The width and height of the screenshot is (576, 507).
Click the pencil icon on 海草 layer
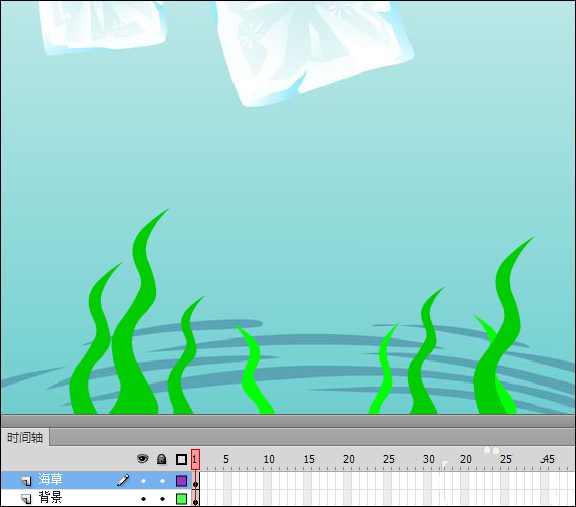tap(123, 480)
